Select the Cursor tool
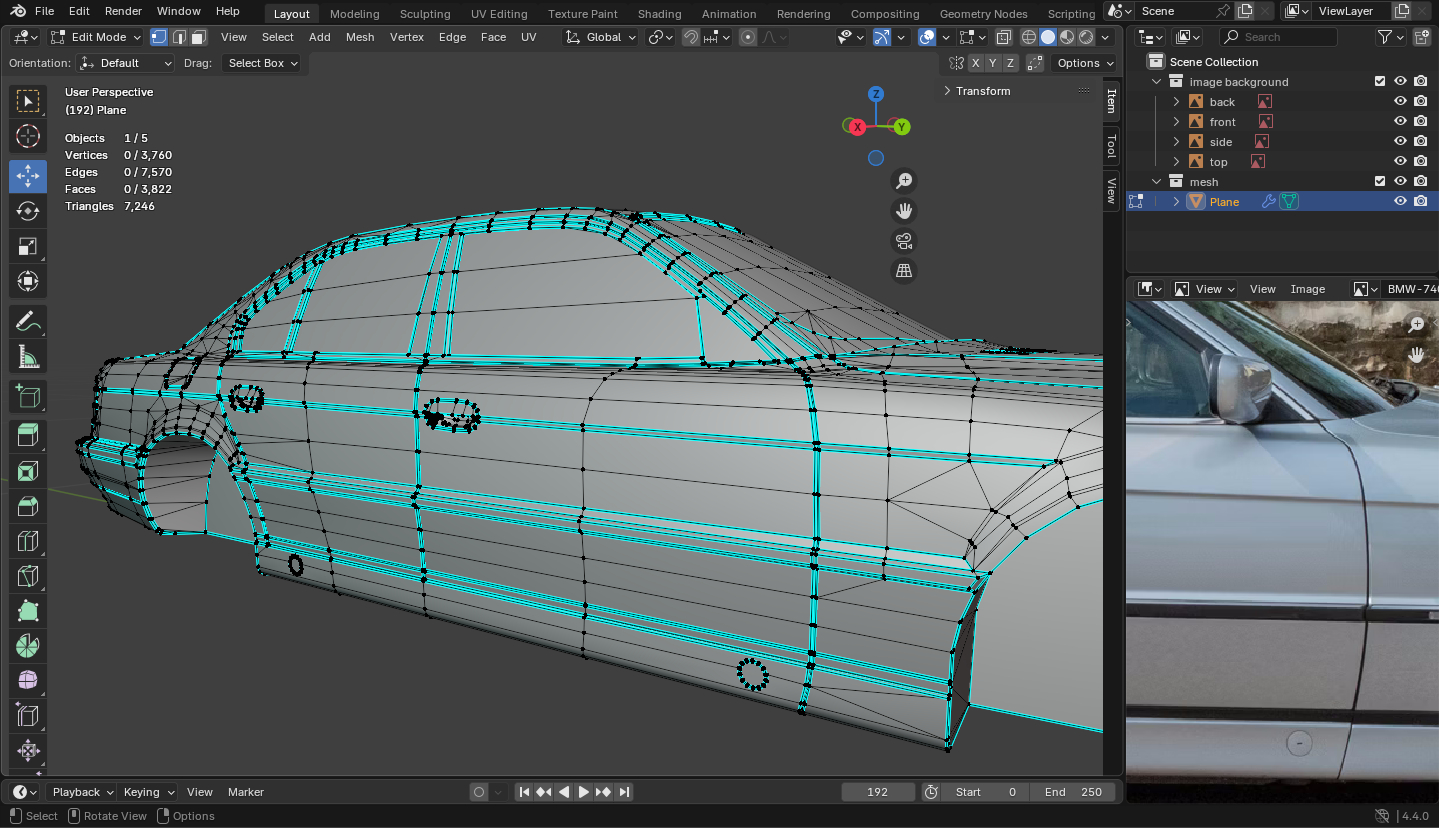 (x=28, y=137)
